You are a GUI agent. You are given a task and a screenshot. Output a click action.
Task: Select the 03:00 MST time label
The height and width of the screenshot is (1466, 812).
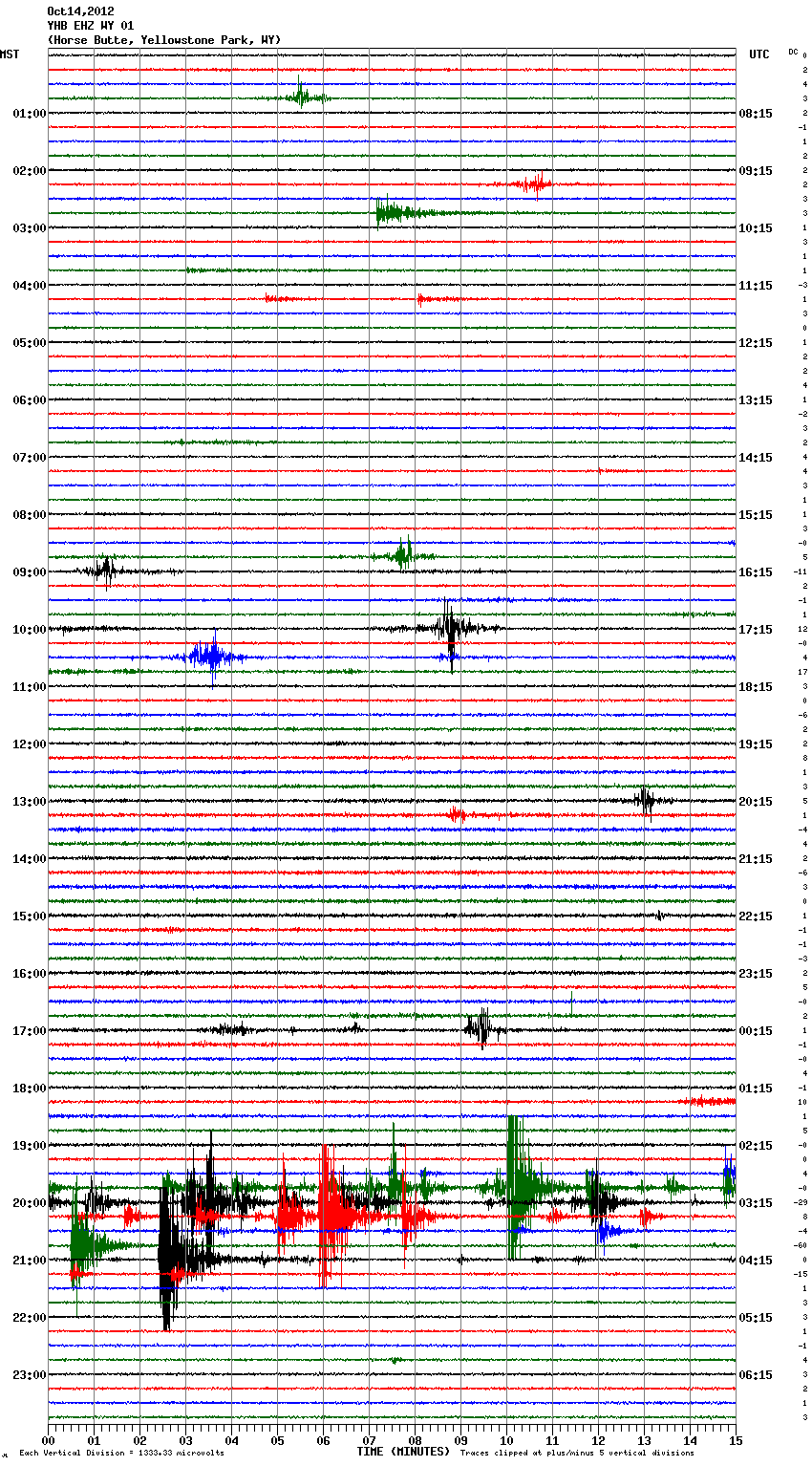pyautogui.click(x=30, y=228)
